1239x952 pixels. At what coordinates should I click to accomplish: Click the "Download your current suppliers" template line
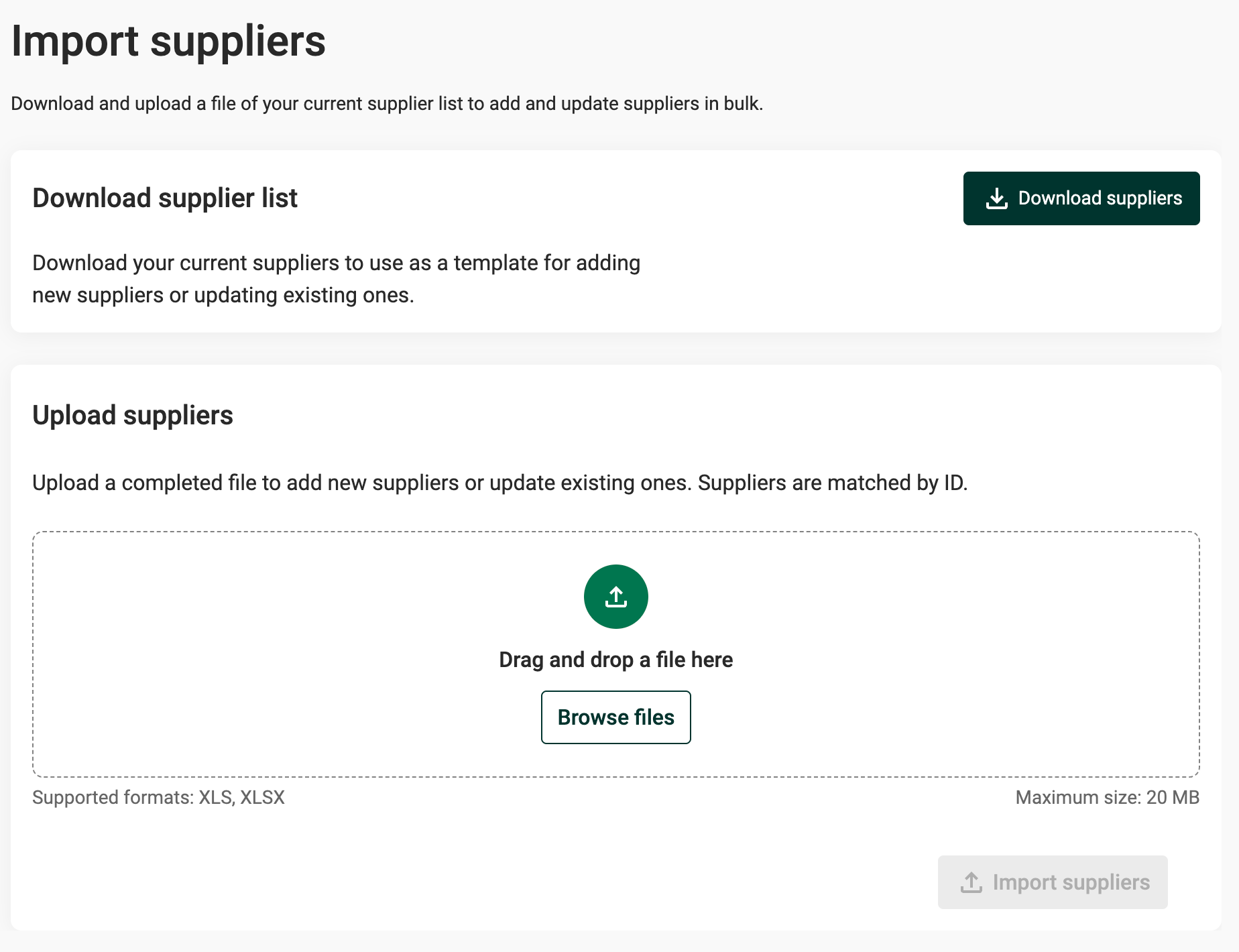coord(336,263)
